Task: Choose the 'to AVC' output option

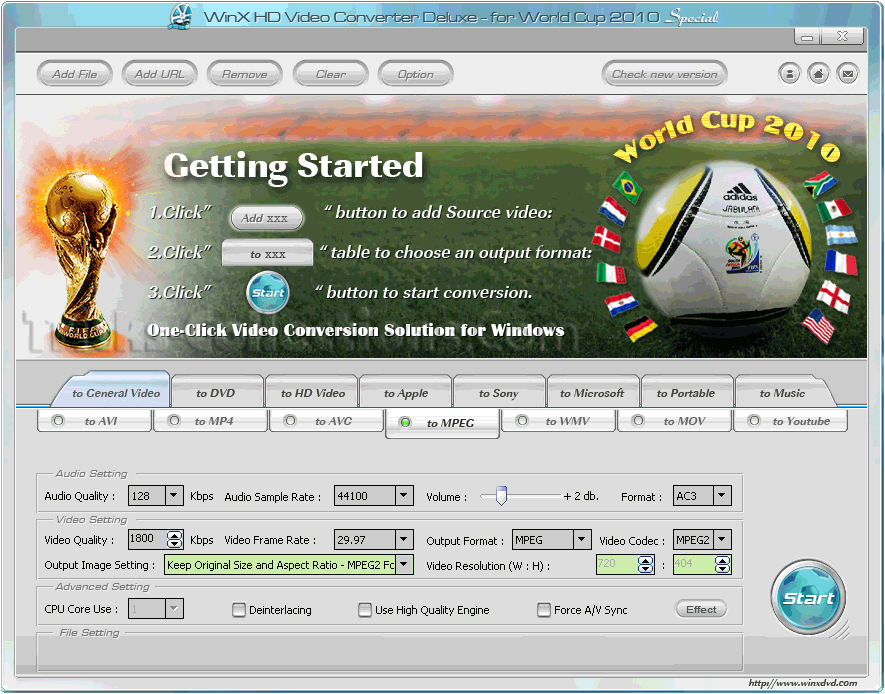Action: pos(327,420)
